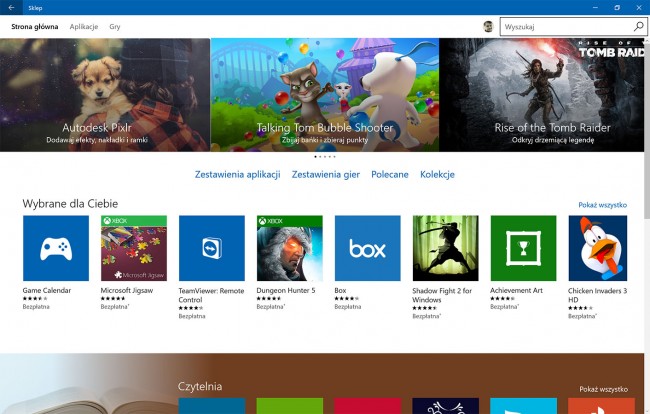Show all in Wybrane dla Ciebie
Screen dimensions: 650x414
click(x=602, y=205)
